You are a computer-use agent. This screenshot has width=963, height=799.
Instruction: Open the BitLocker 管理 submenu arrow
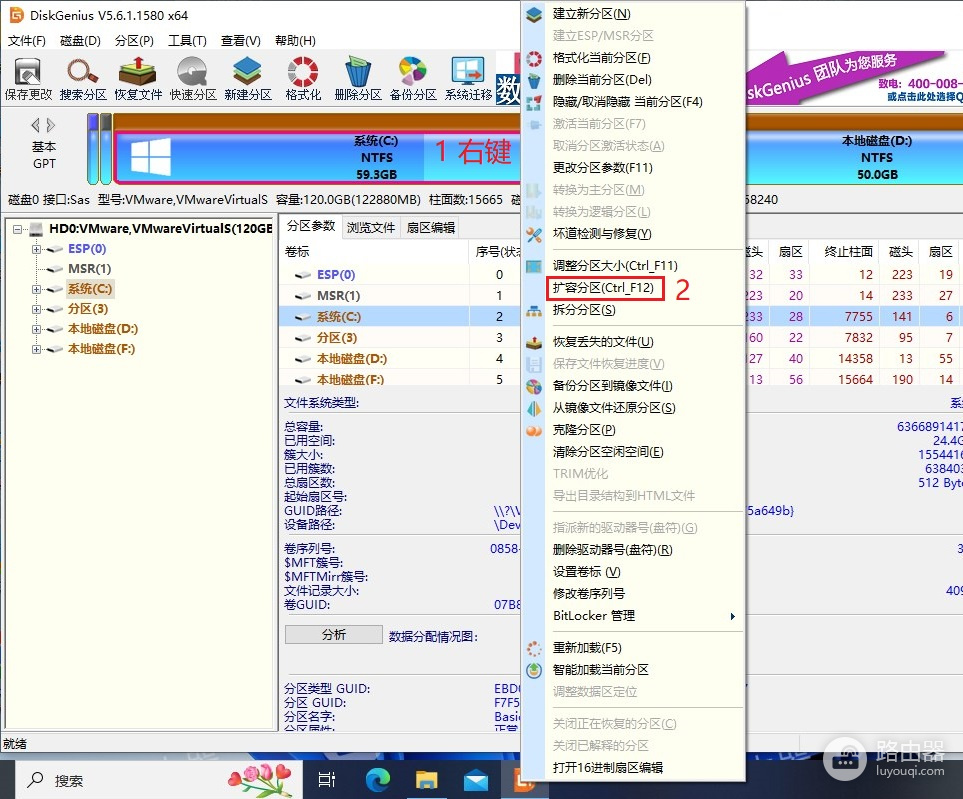(732, 616)
